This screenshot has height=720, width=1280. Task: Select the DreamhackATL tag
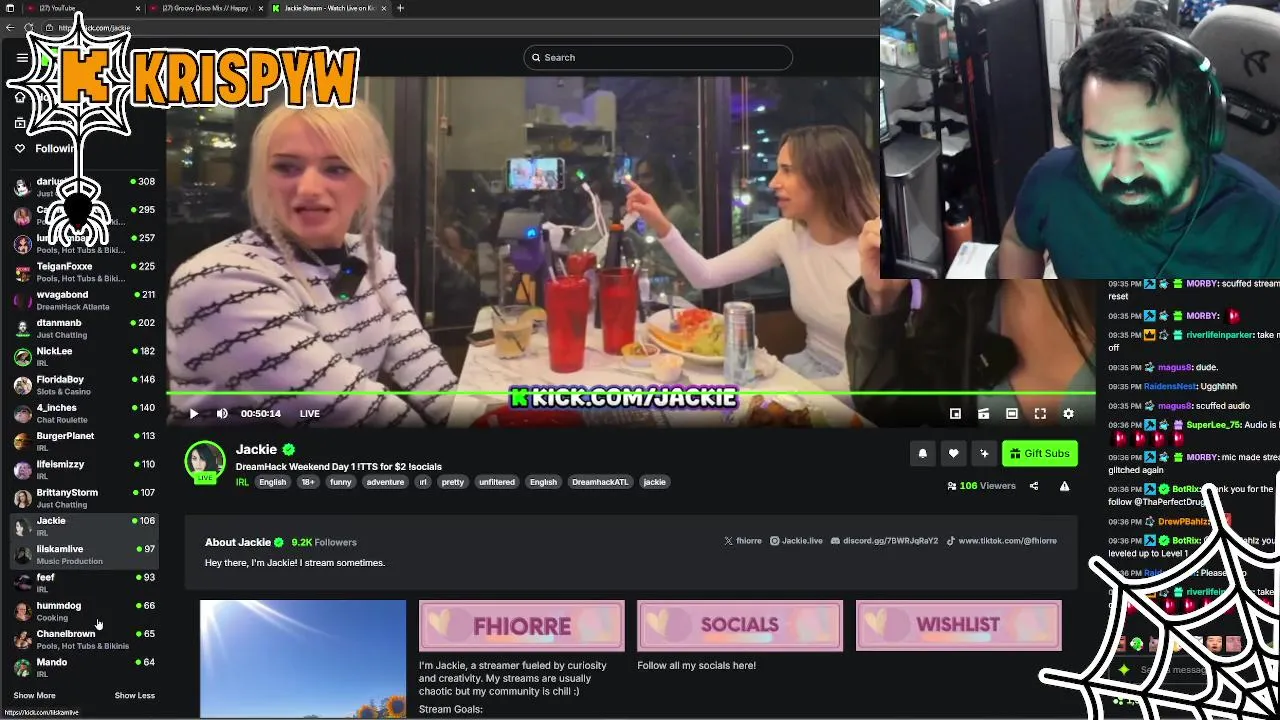pos(600,482)
